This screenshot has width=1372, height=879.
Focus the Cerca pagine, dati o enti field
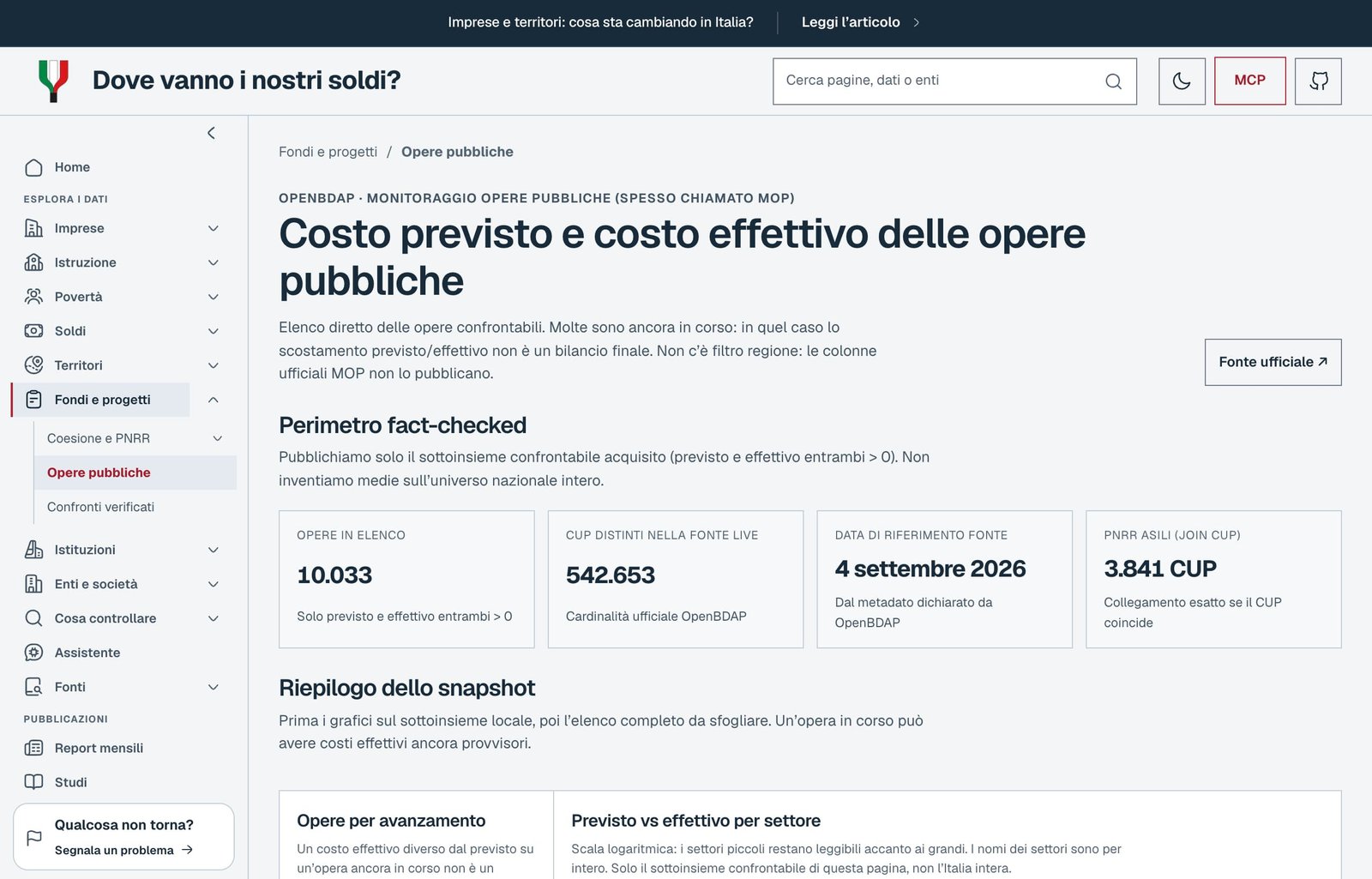(x=954, y=81)
